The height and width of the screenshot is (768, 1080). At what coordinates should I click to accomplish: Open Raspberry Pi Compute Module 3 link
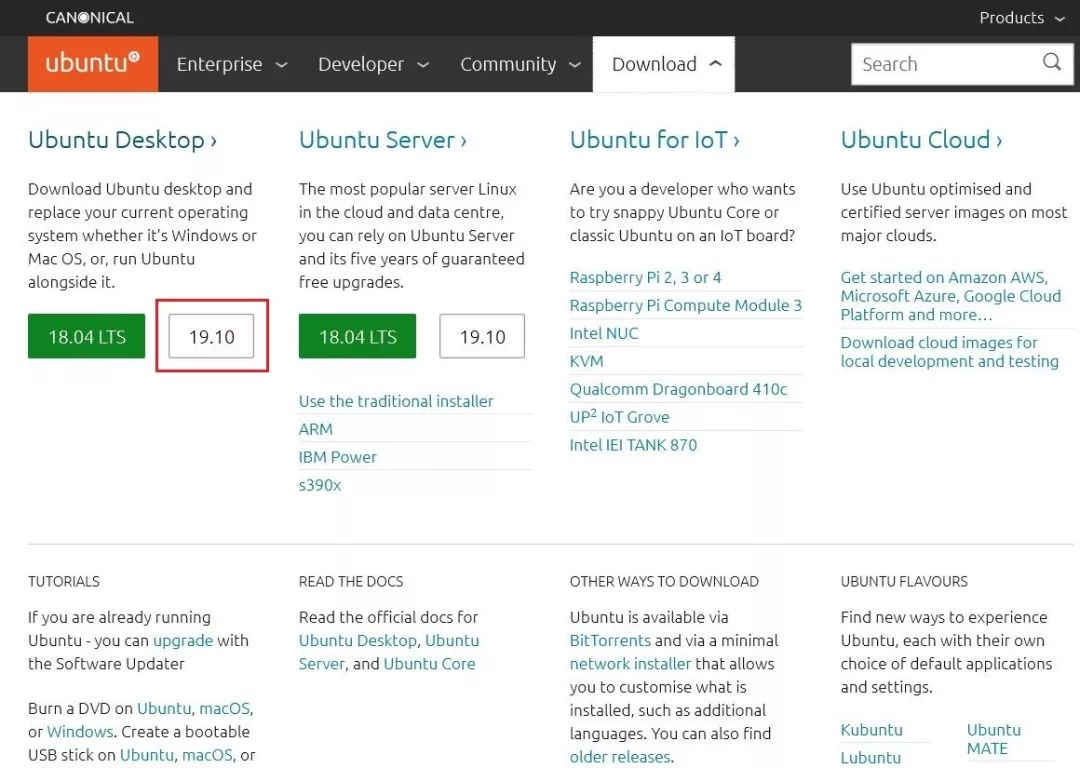tap(686, 305)
